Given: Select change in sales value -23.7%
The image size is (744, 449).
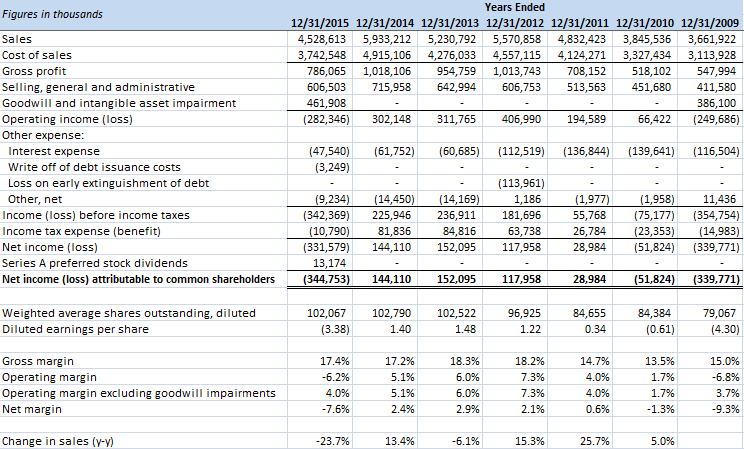Looking at the screenshot, I should click(x=333, y=441).
